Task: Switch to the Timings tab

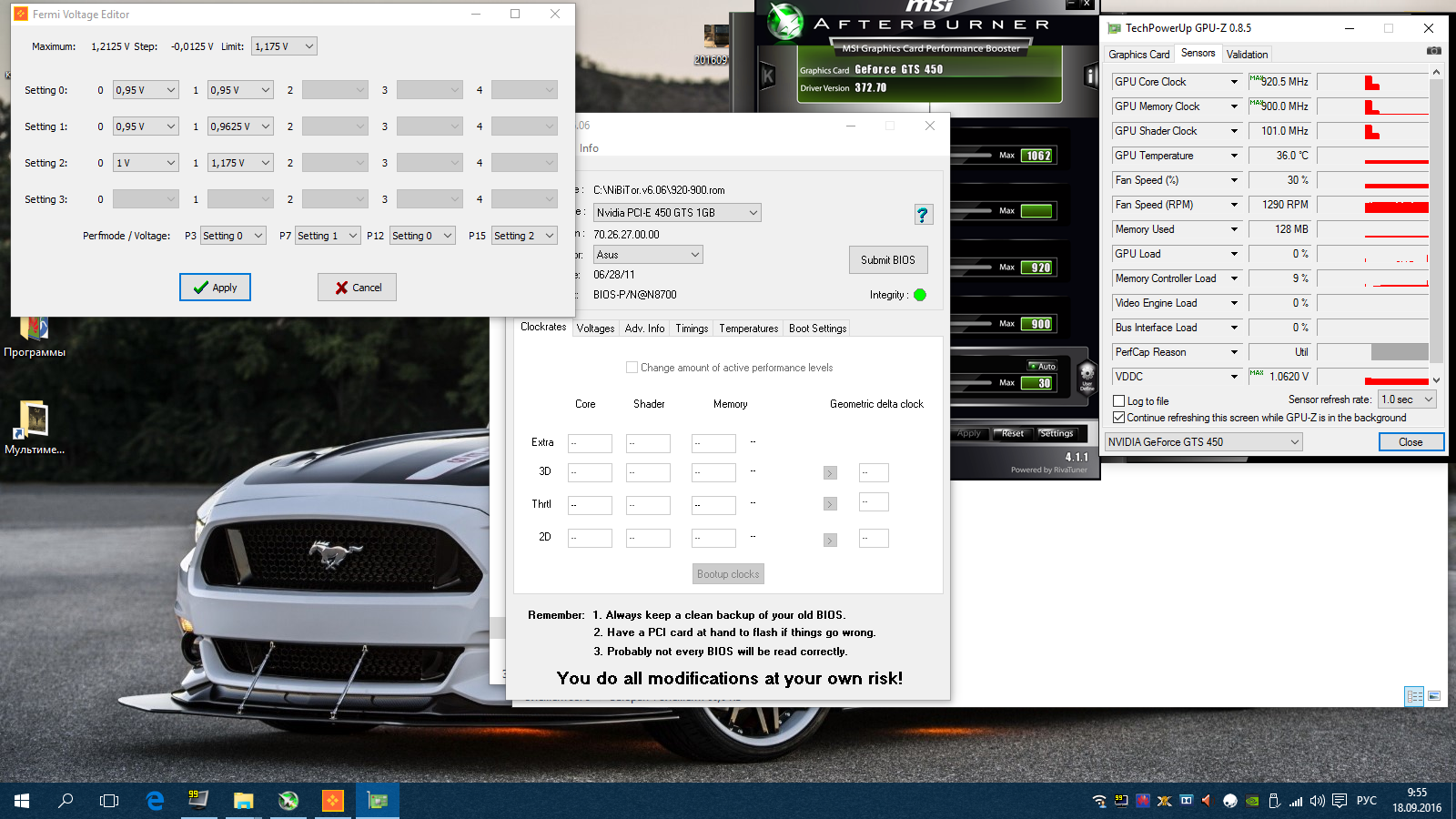Action: pyautogui.click(x=692, y=329)
